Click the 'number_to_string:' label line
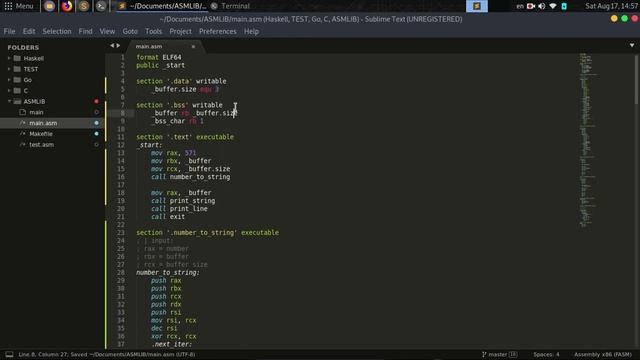Image resolution: width=640 pixels, height=360 pixels. (x=168, y=272)
